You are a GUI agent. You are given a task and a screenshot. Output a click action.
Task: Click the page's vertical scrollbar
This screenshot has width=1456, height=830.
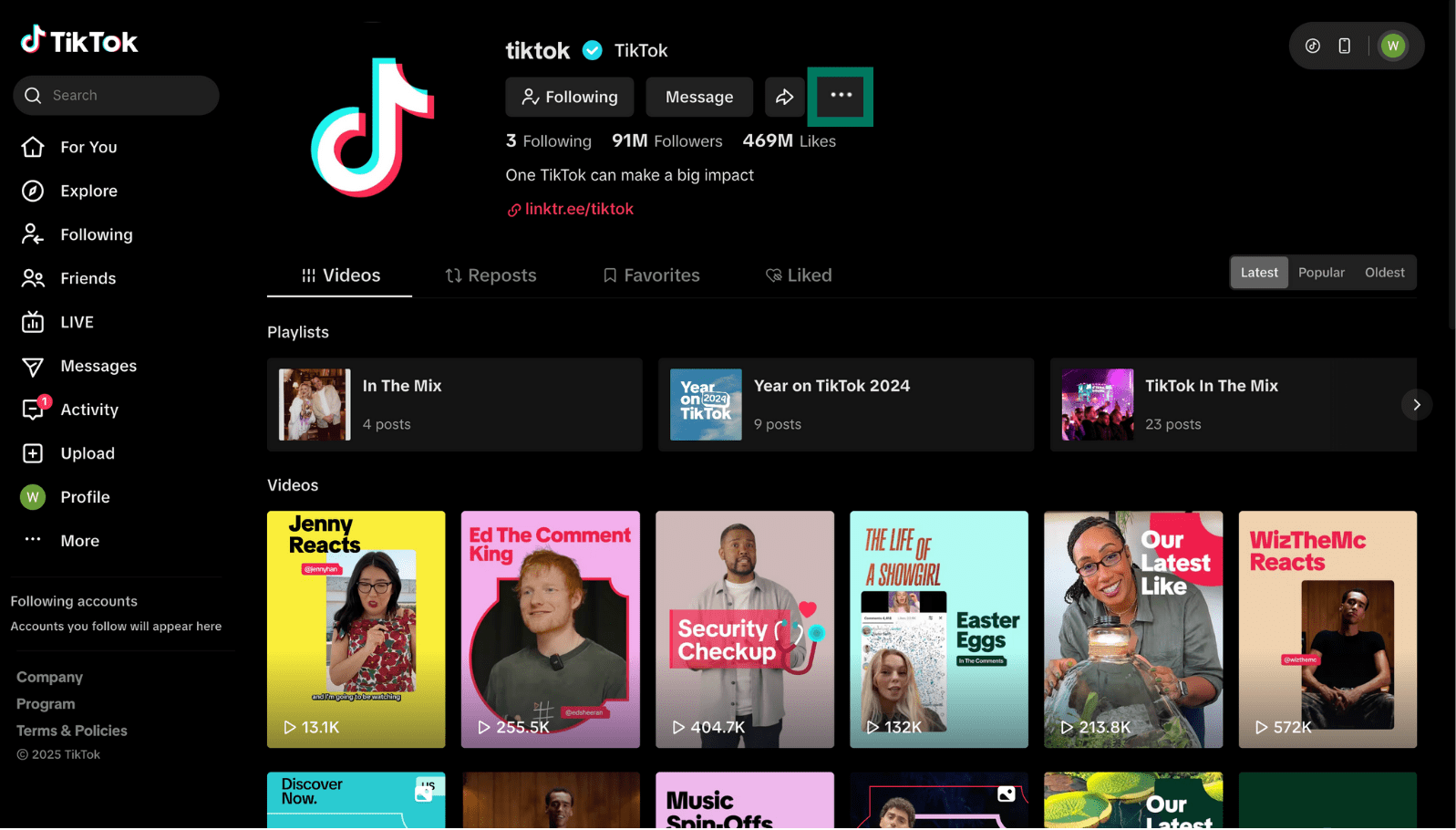(x=1451, y=164)
